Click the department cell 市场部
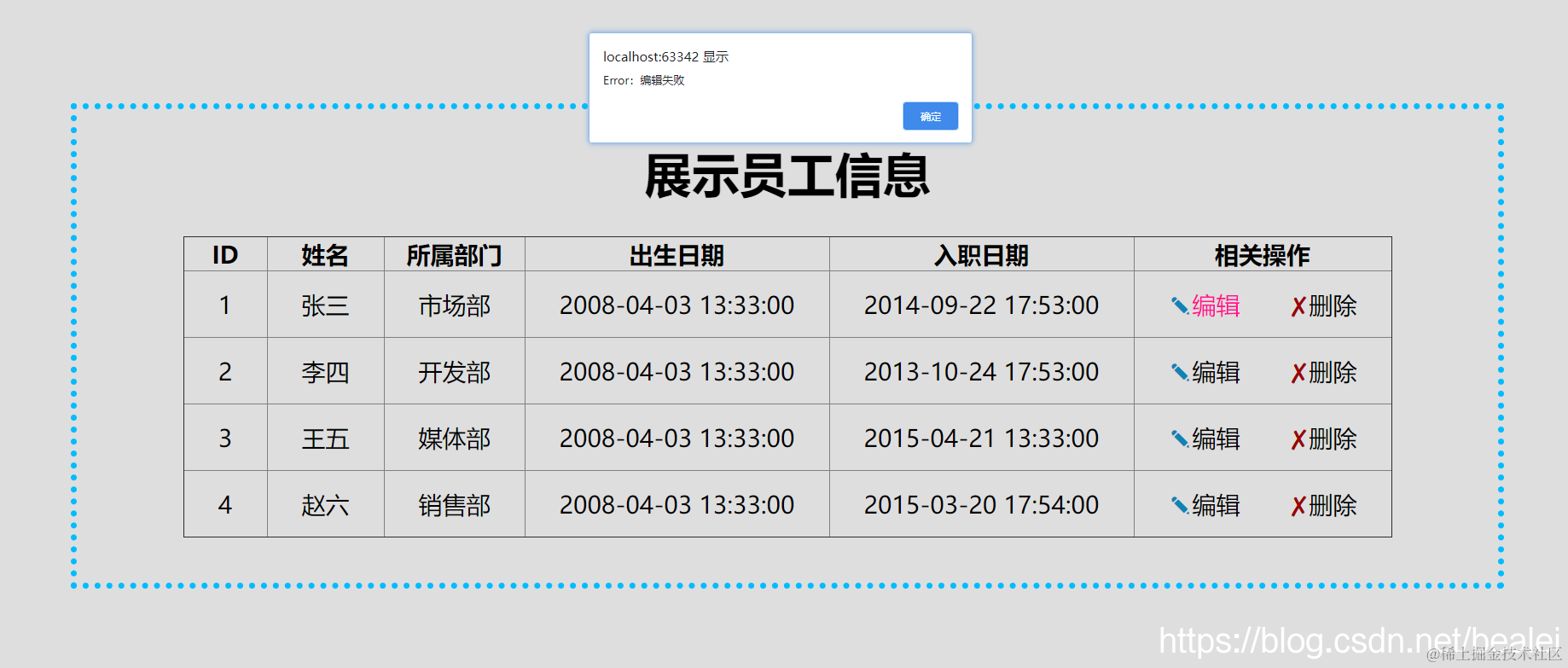The image size is (1568, 668). click(x=454, y=305)
